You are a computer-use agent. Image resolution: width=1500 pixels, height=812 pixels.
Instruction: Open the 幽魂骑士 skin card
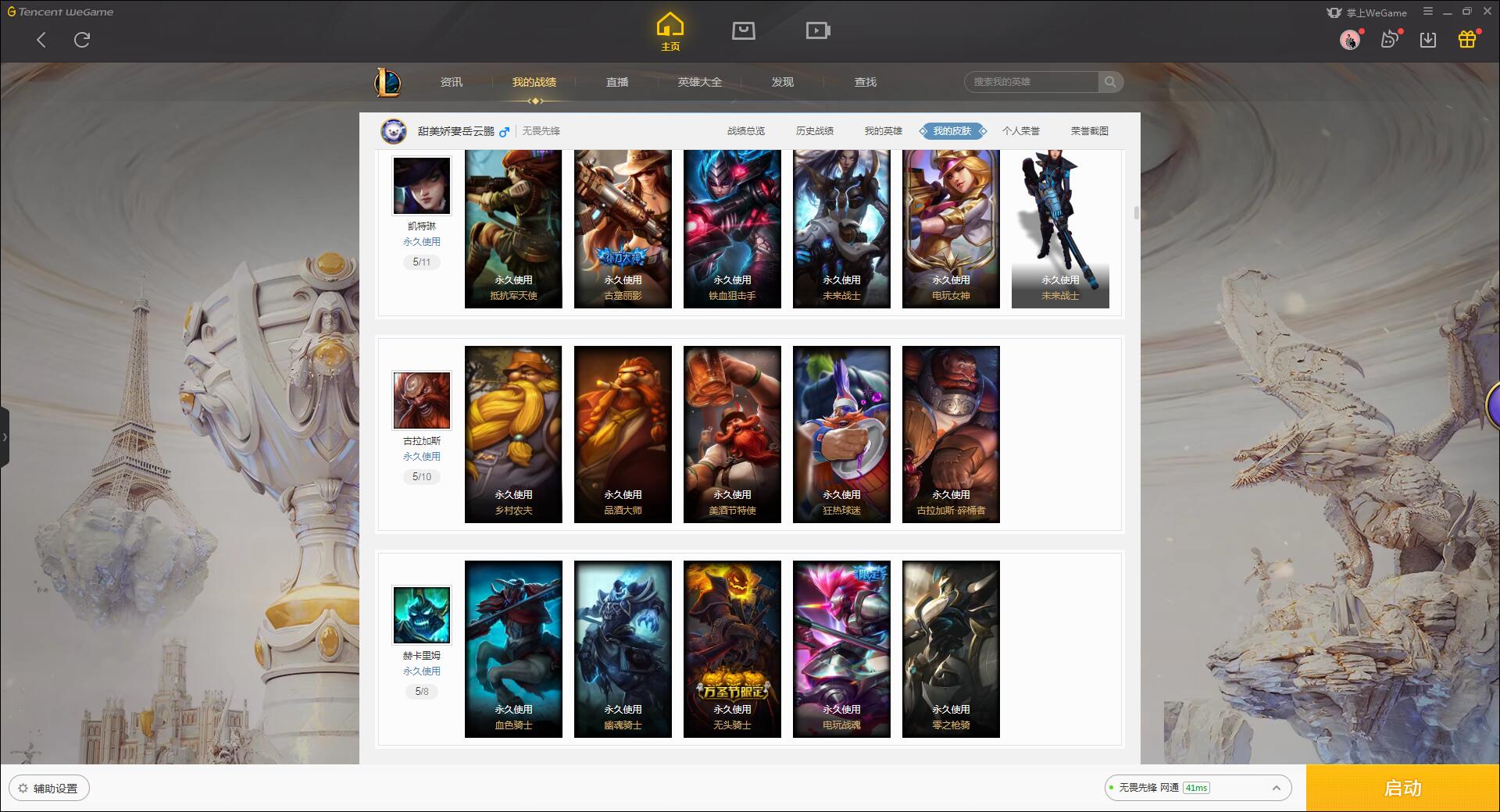pos(623,649)
